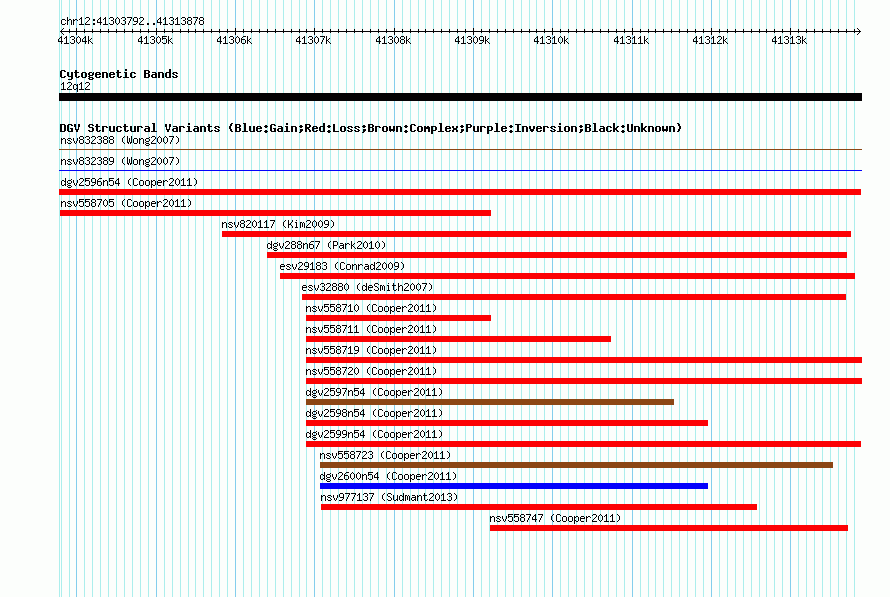Click the nsv977137 (Sudmant2013) label
Viewport: 890px width, 597px height.
[389, 497]
